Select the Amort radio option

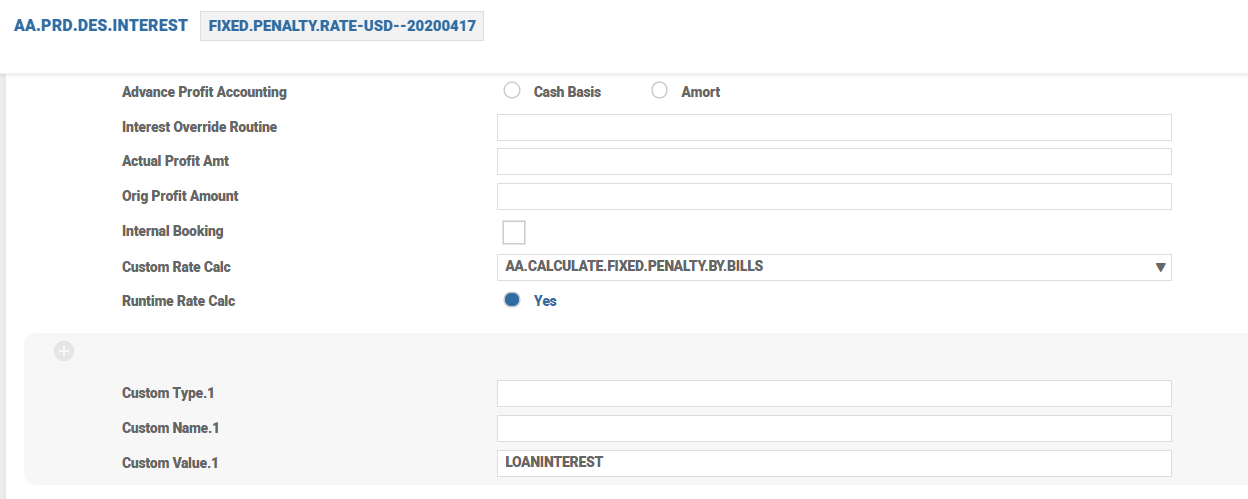point(659,91)
